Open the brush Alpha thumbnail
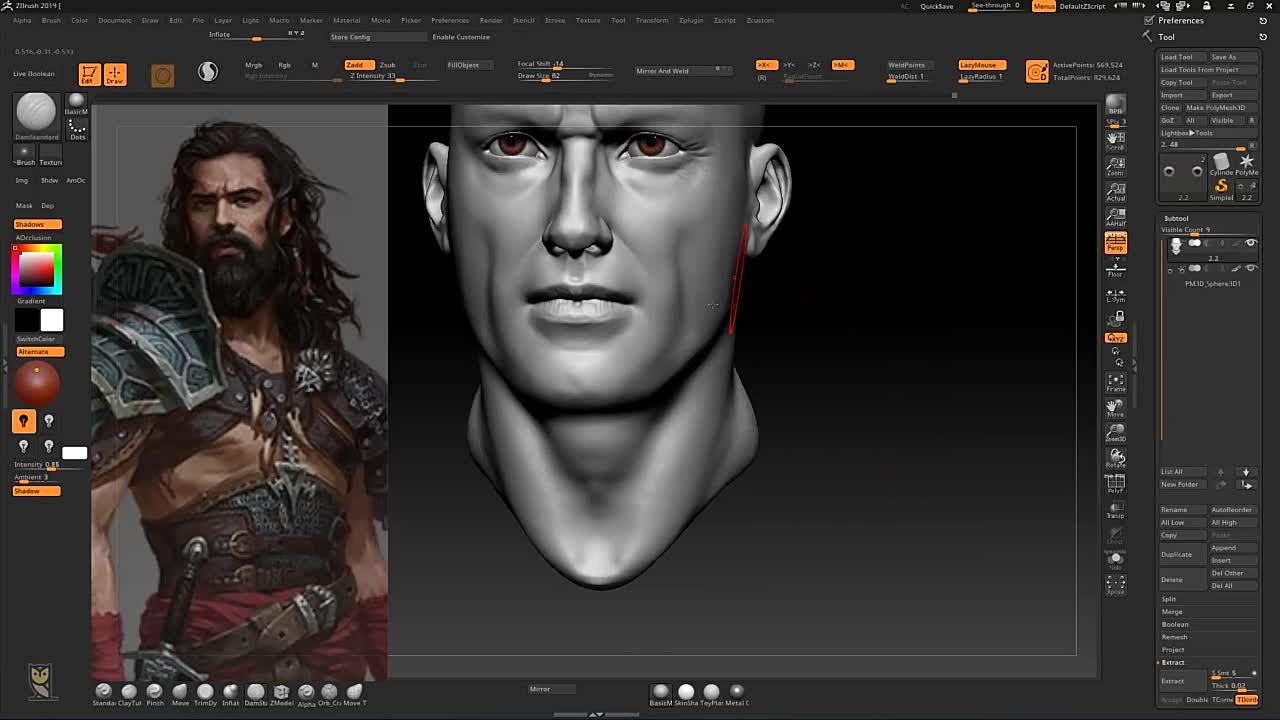Screen dimensions: 1280x720 [x=24, y=155]
